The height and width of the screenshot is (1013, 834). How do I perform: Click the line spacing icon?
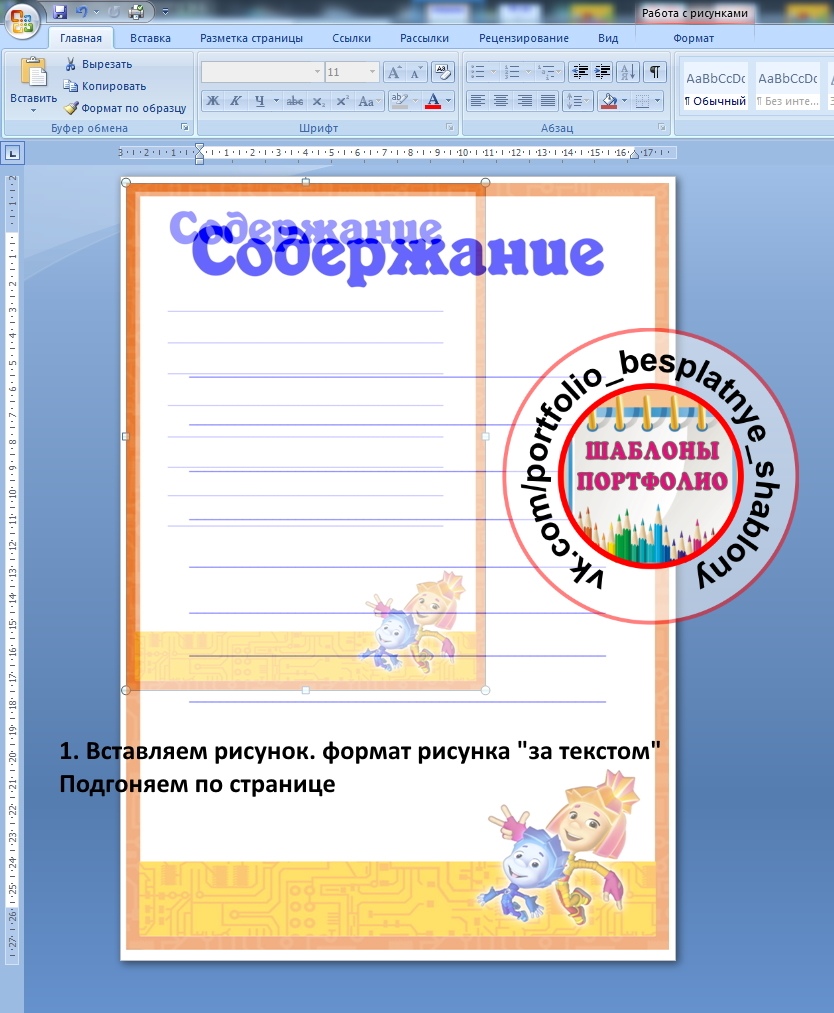pyautogui.click(x=574, y=101)
